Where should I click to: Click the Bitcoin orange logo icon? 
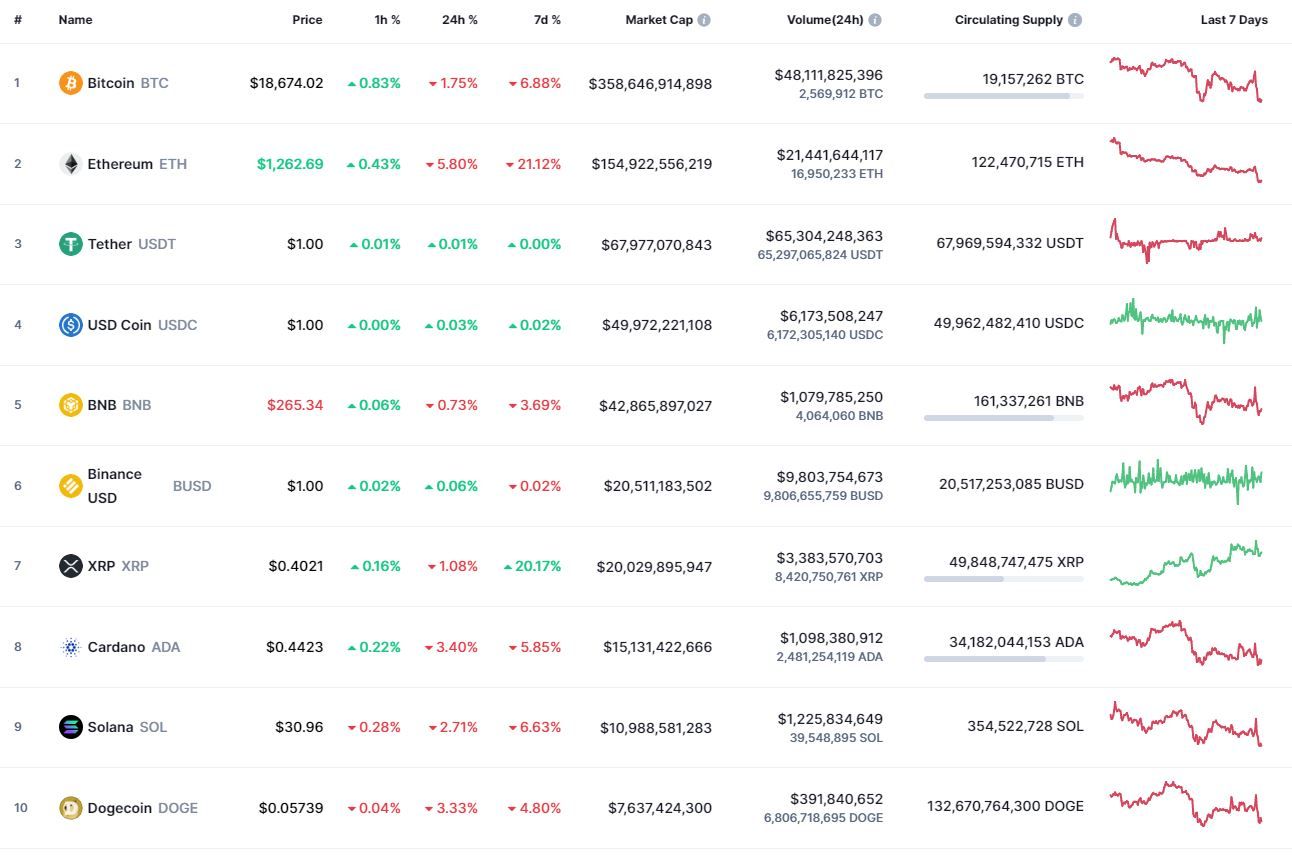(70, 83)
